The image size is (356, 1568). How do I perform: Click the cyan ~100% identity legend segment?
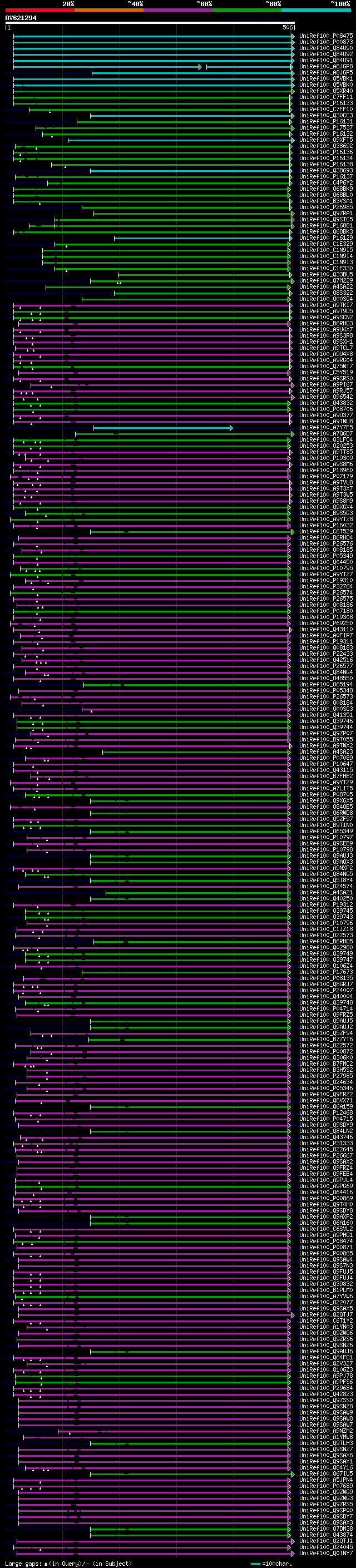[x=317, y=10]
